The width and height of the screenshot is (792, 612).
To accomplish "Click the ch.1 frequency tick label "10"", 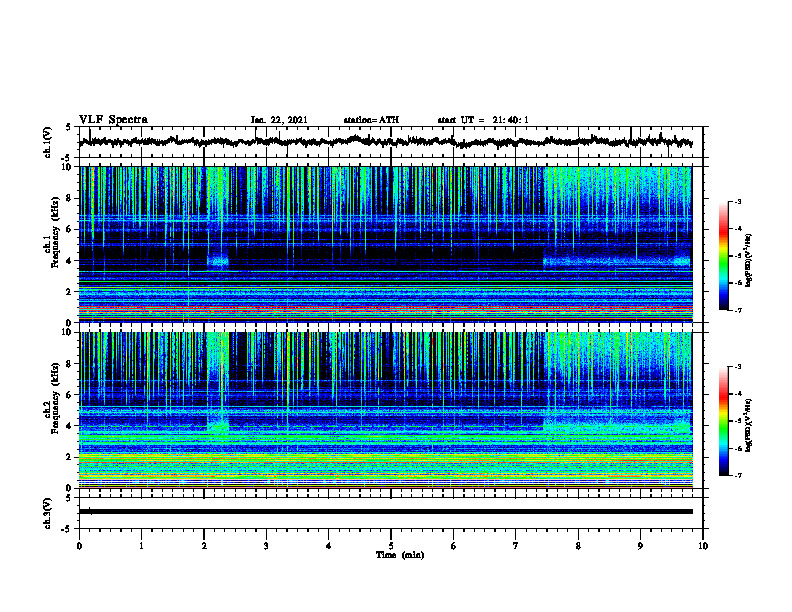I will pyautogui.click(x=68, y=167).
